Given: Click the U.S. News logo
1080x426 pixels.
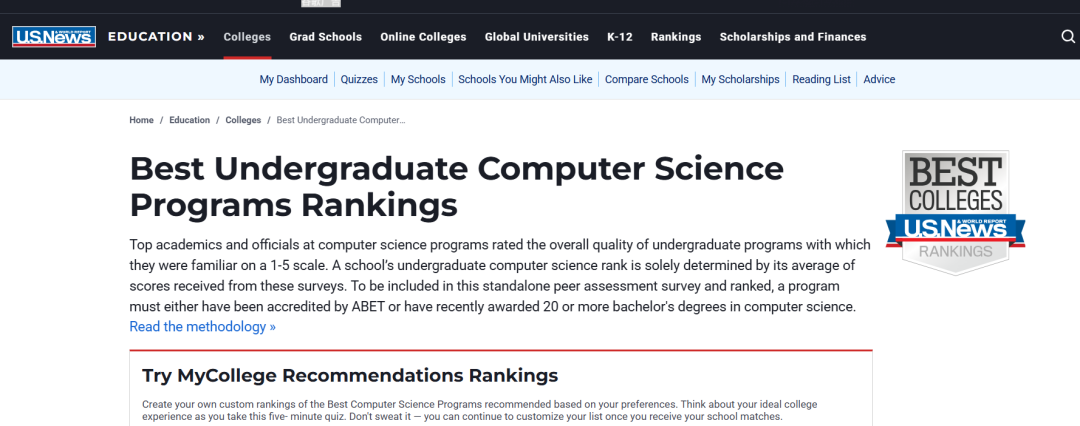Looking at the screenshot, I should (x=54, y=37).
